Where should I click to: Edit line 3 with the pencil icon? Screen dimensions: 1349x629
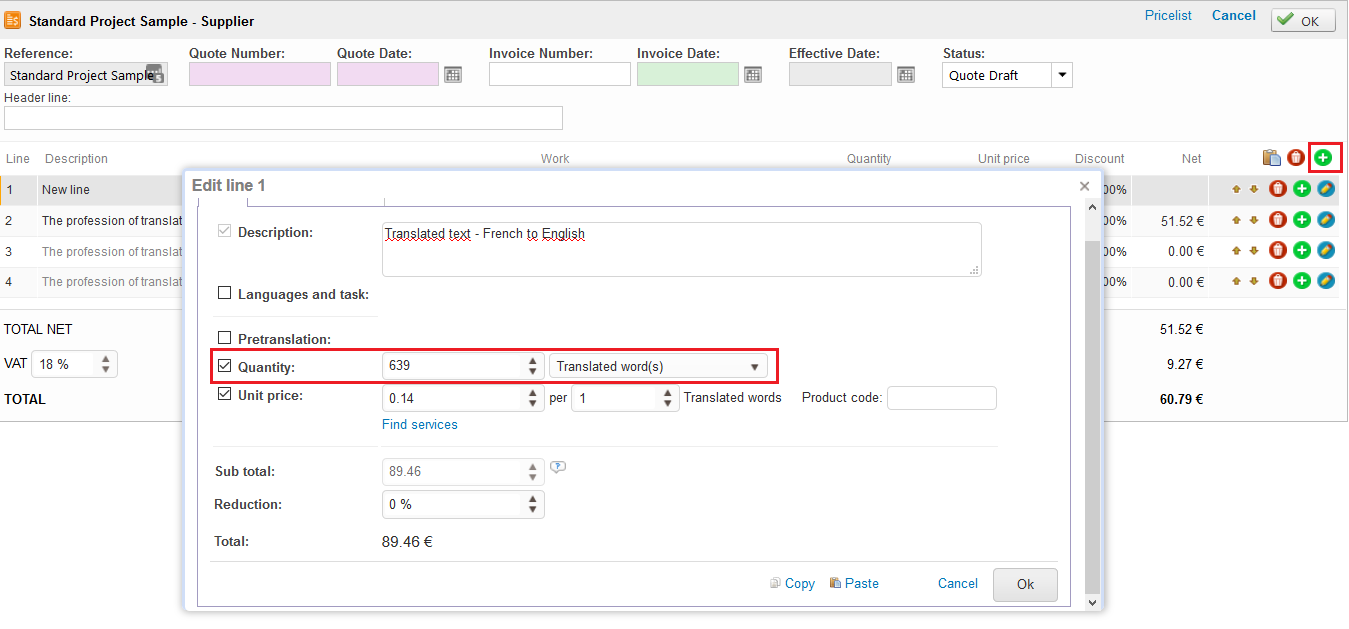tap(1326, 250)
